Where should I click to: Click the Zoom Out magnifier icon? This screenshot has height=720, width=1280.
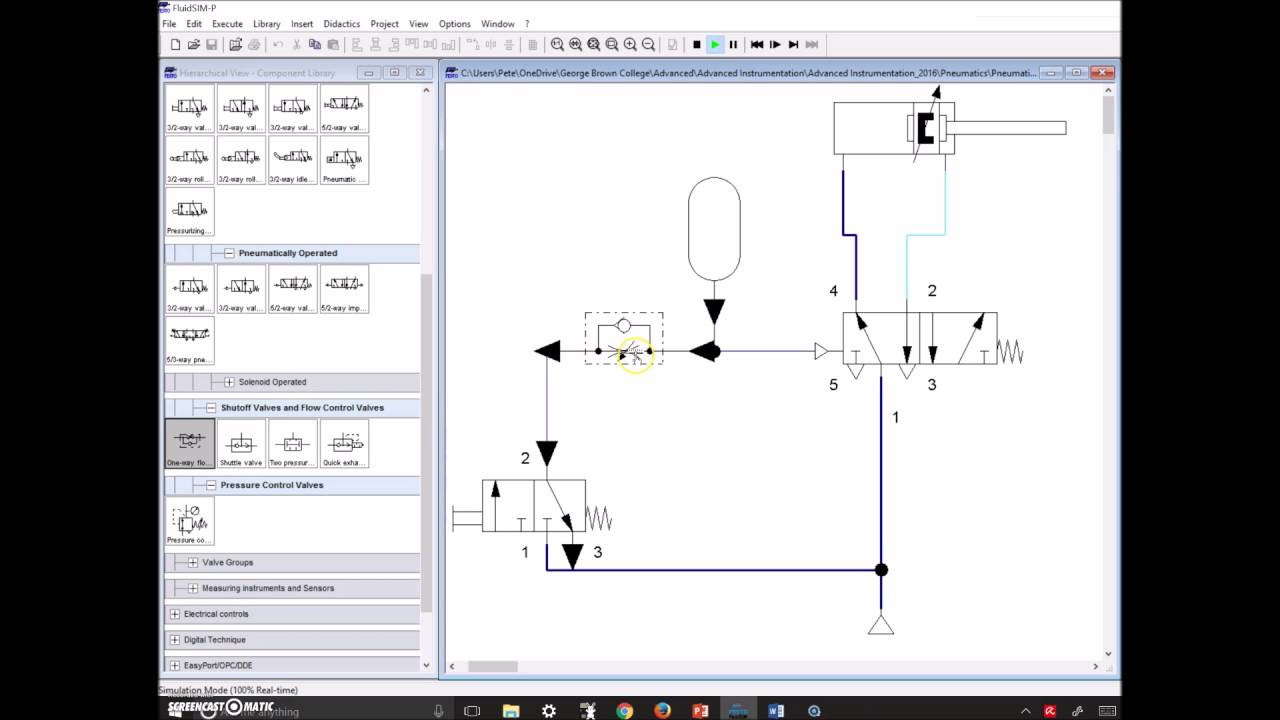click(648, 44)
